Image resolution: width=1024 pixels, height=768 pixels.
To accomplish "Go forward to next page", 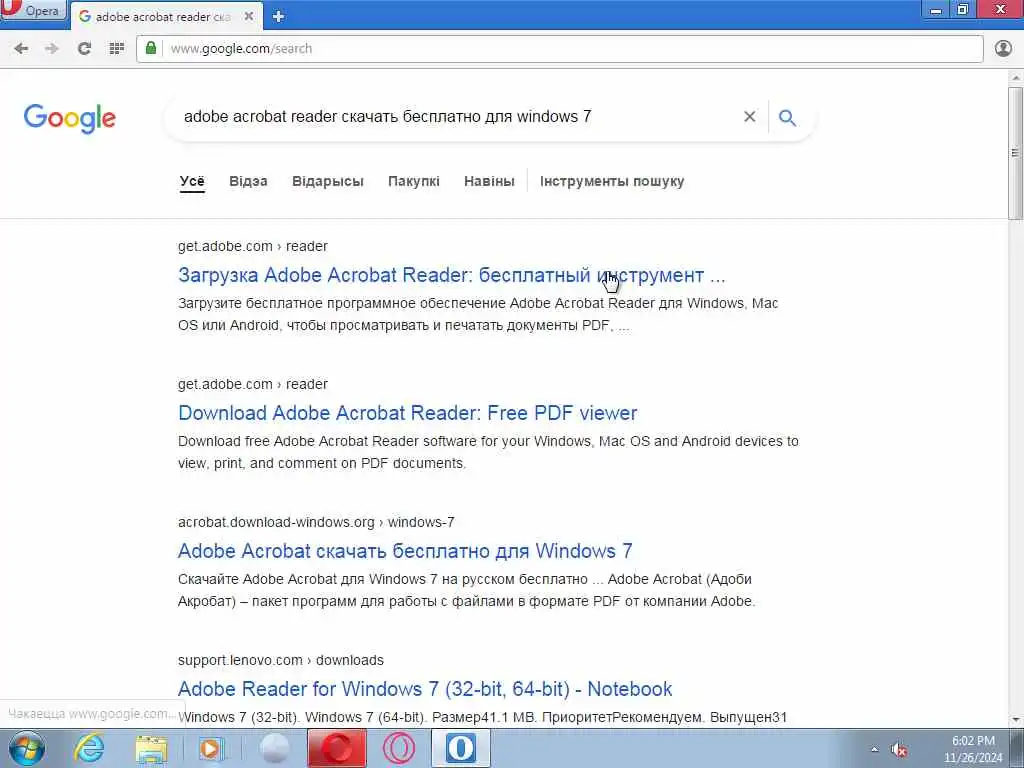I will pos(52,48).
